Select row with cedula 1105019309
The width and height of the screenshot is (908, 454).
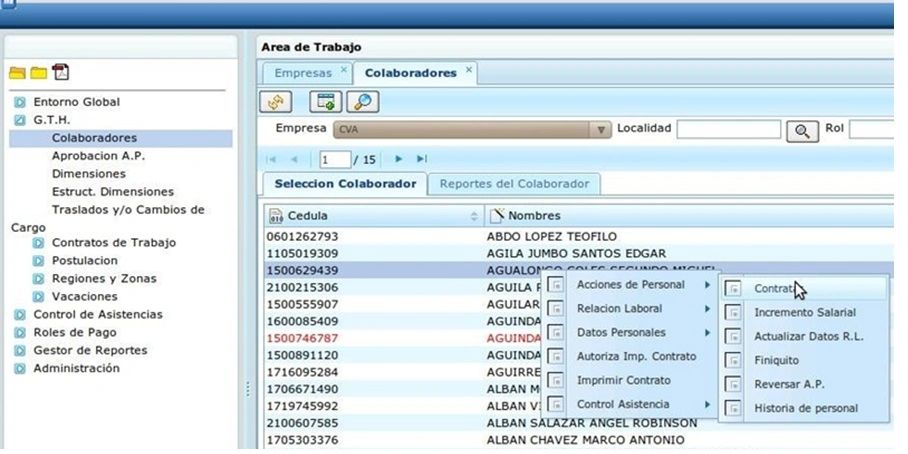pos(579,254)
